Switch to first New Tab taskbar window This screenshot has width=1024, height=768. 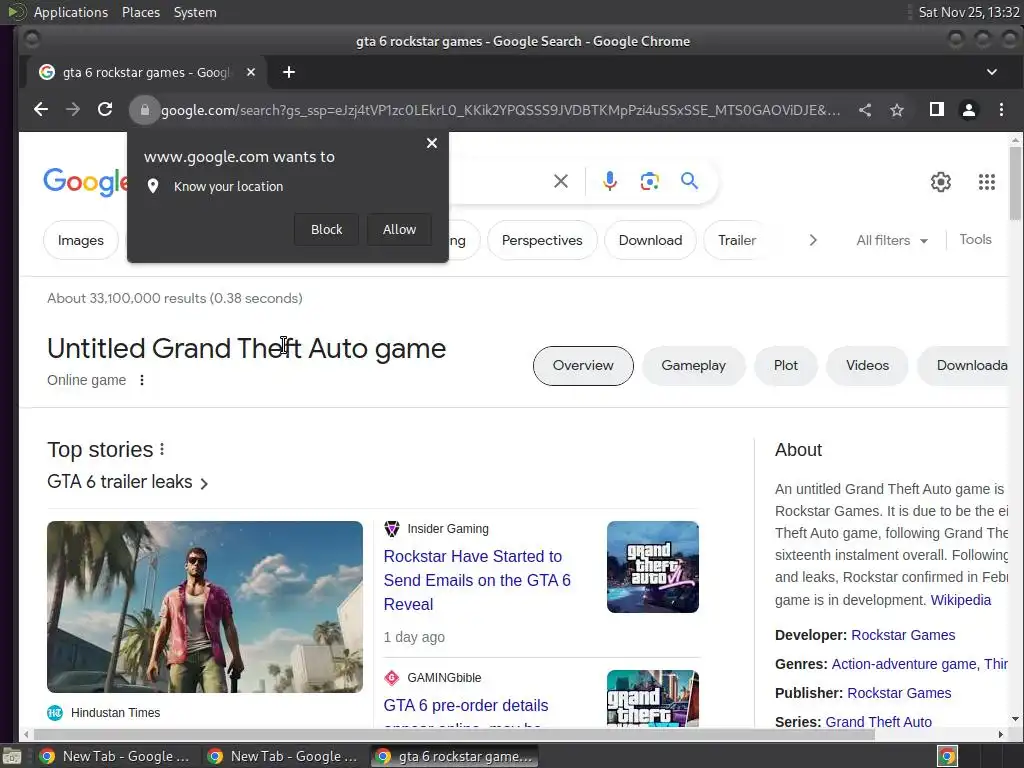[x=115, y=756]
